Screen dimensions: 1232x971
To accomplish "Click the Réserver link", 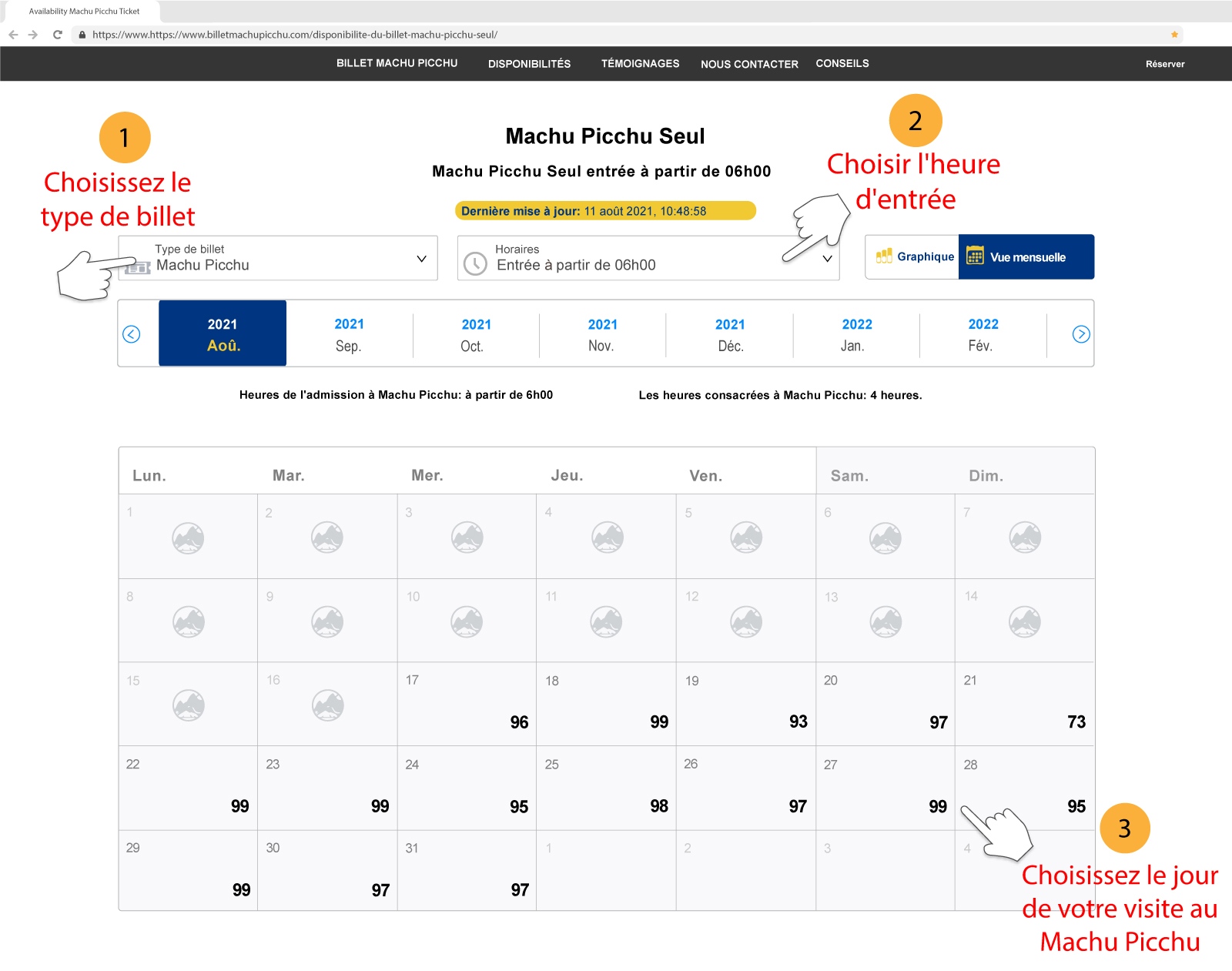I will pos(1165,64).
